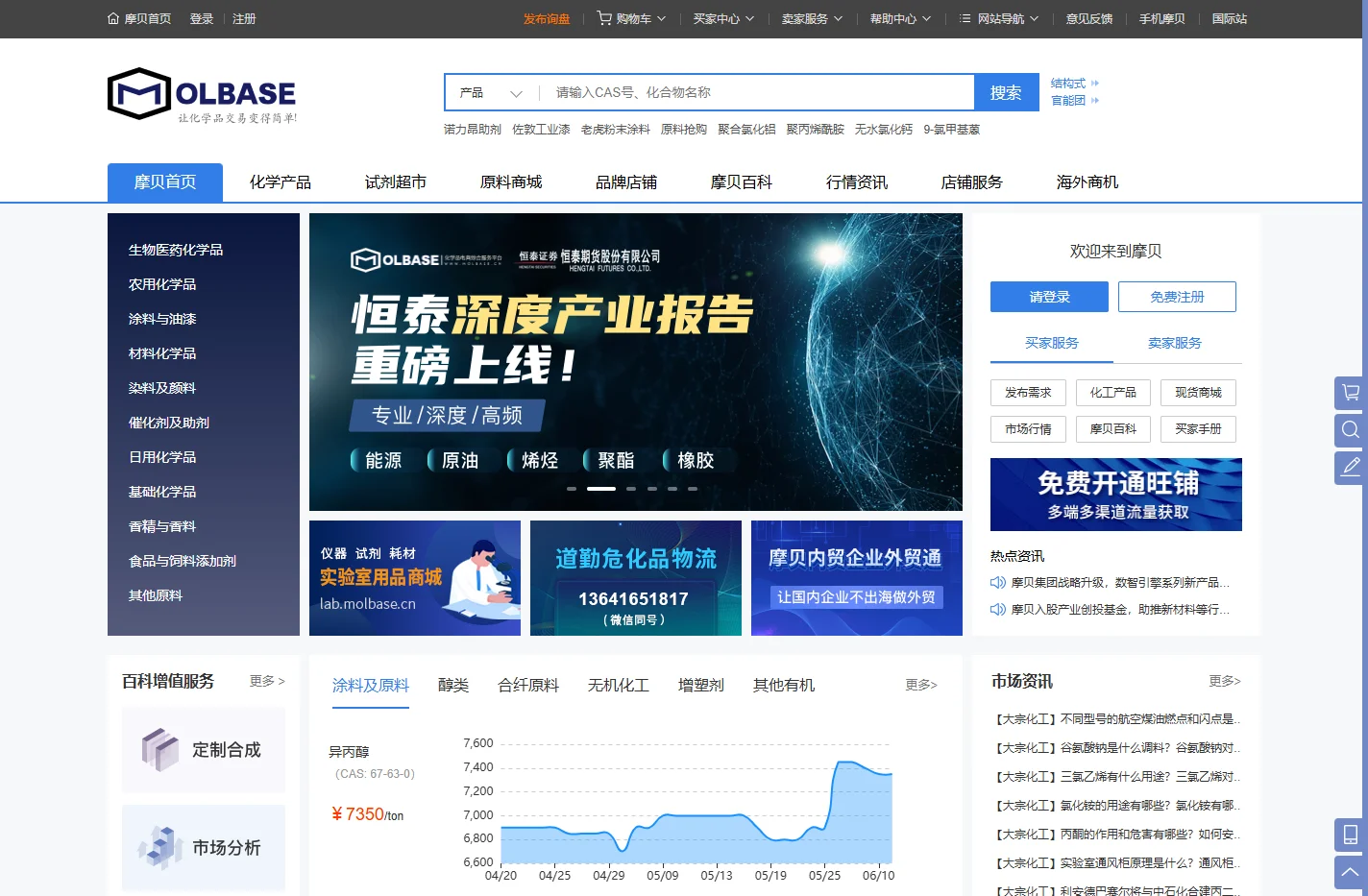Screen dimensions: 1368x896
Task: Switch to the 增塑剂 chart tab
Action: pyautogui.click(x=701, y=685)
